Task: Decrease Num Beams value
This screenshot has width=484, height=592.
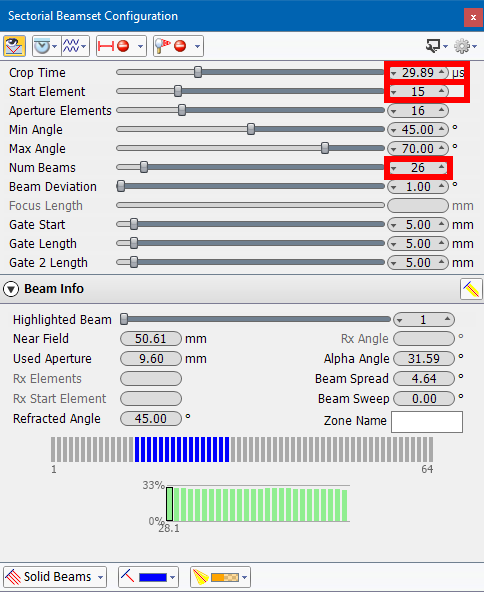Action: tap(394, 168)
